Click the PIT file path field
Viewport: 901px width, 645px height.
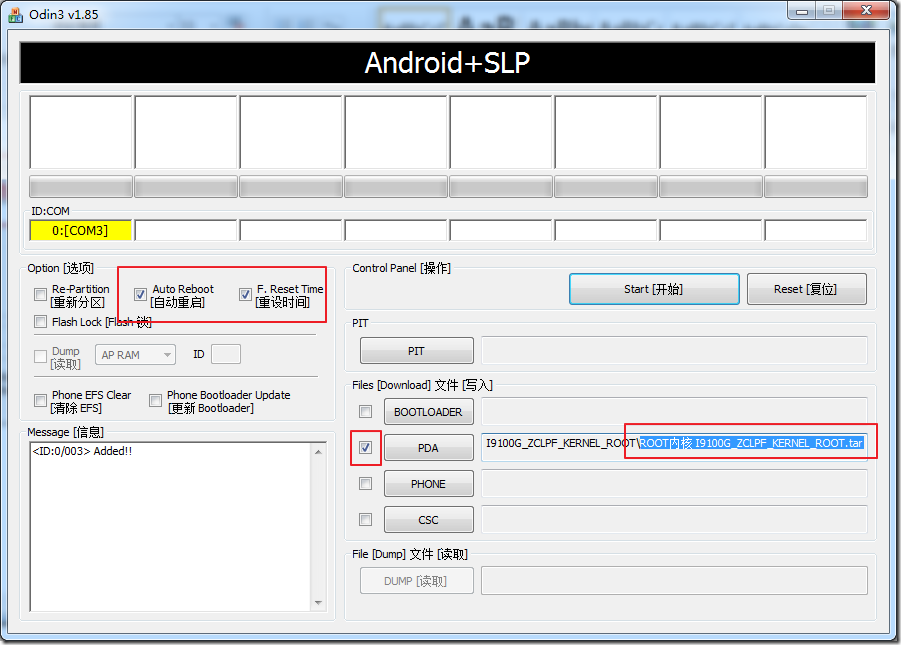click(674, 351)
